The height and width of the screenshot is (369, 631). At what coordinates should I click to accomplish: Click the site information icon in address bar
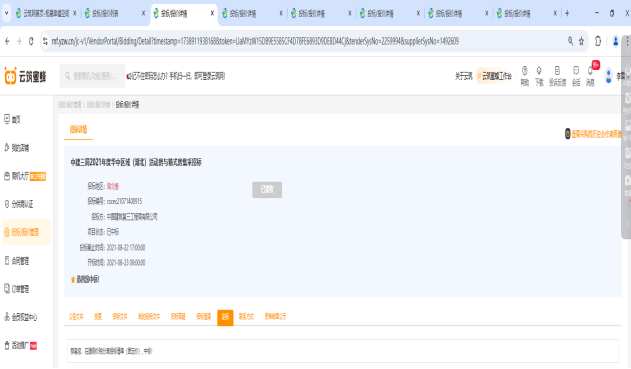click(45, 41)
